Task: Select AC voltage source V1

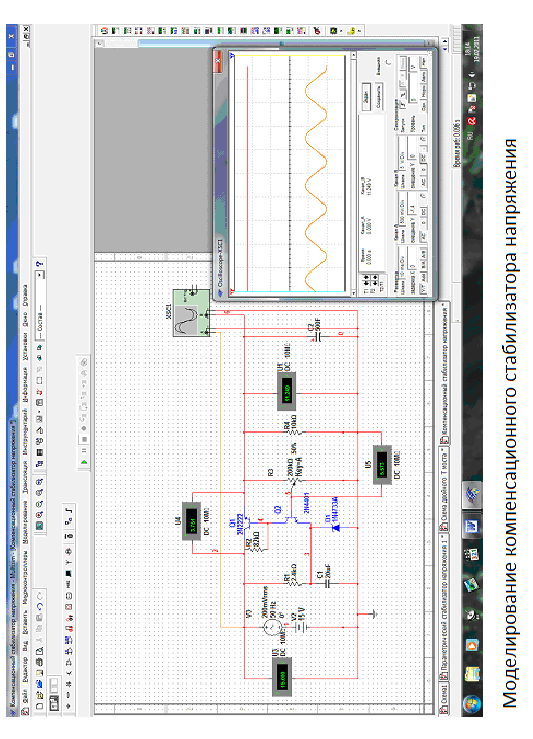Action: [x=272, y=627]
